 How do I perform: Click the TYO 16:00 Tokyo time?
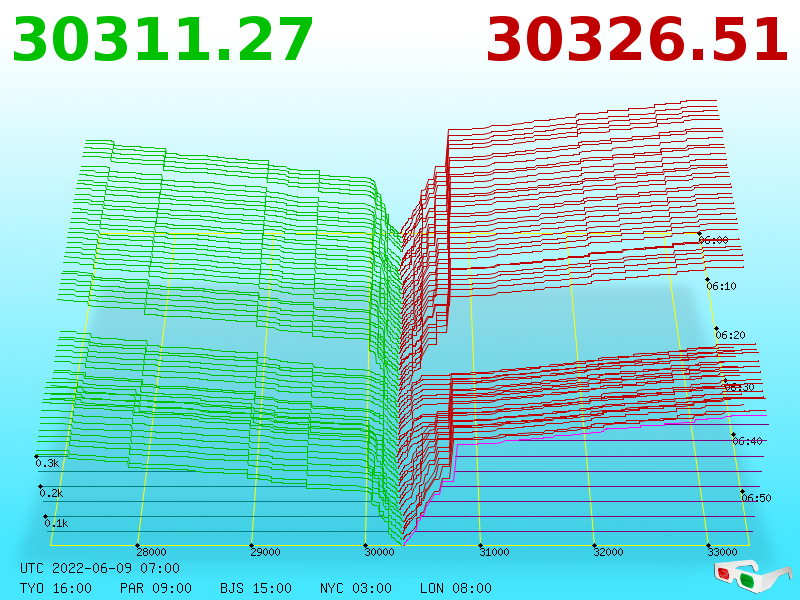click(x=56, y=588)
